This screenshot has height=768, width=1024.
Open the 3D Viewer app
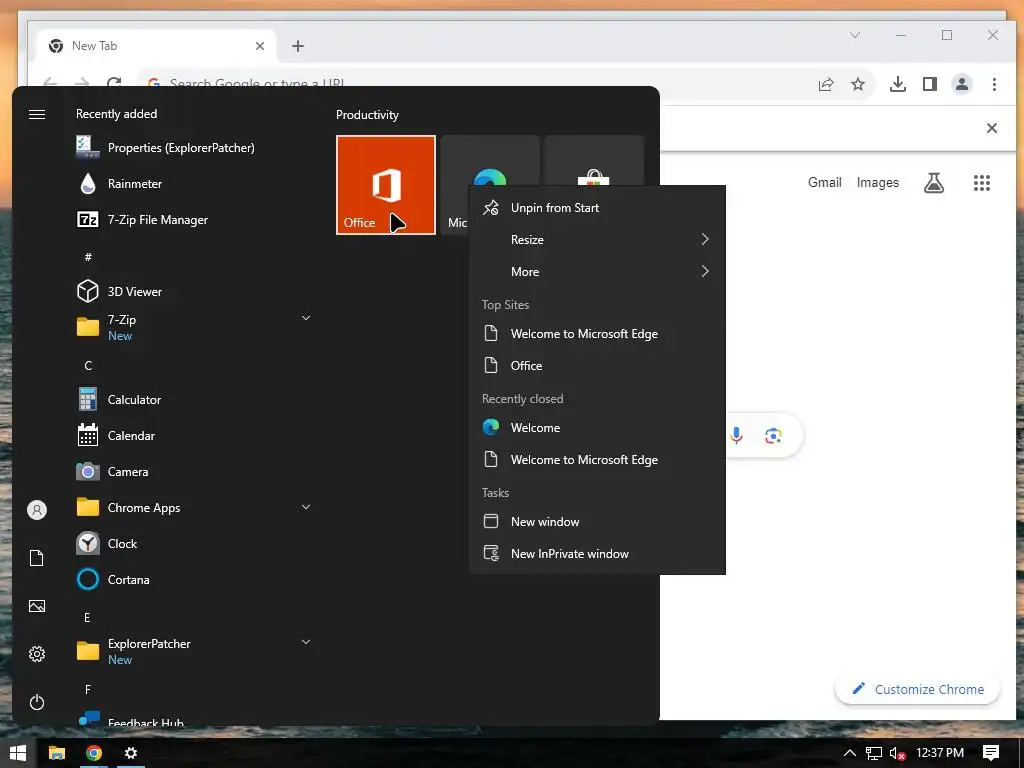[120, 291]
